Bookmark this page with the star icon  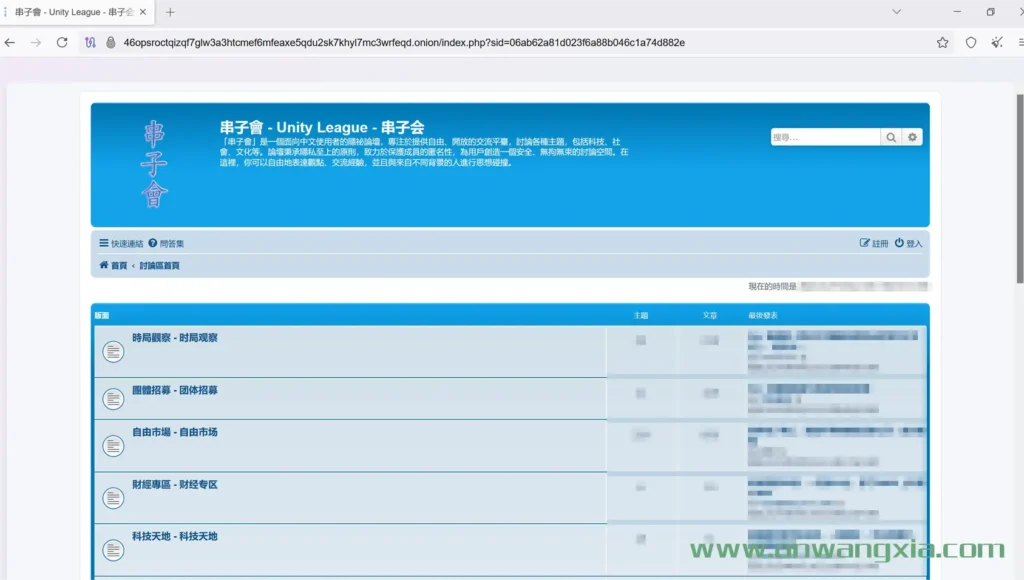pos(942,42)
